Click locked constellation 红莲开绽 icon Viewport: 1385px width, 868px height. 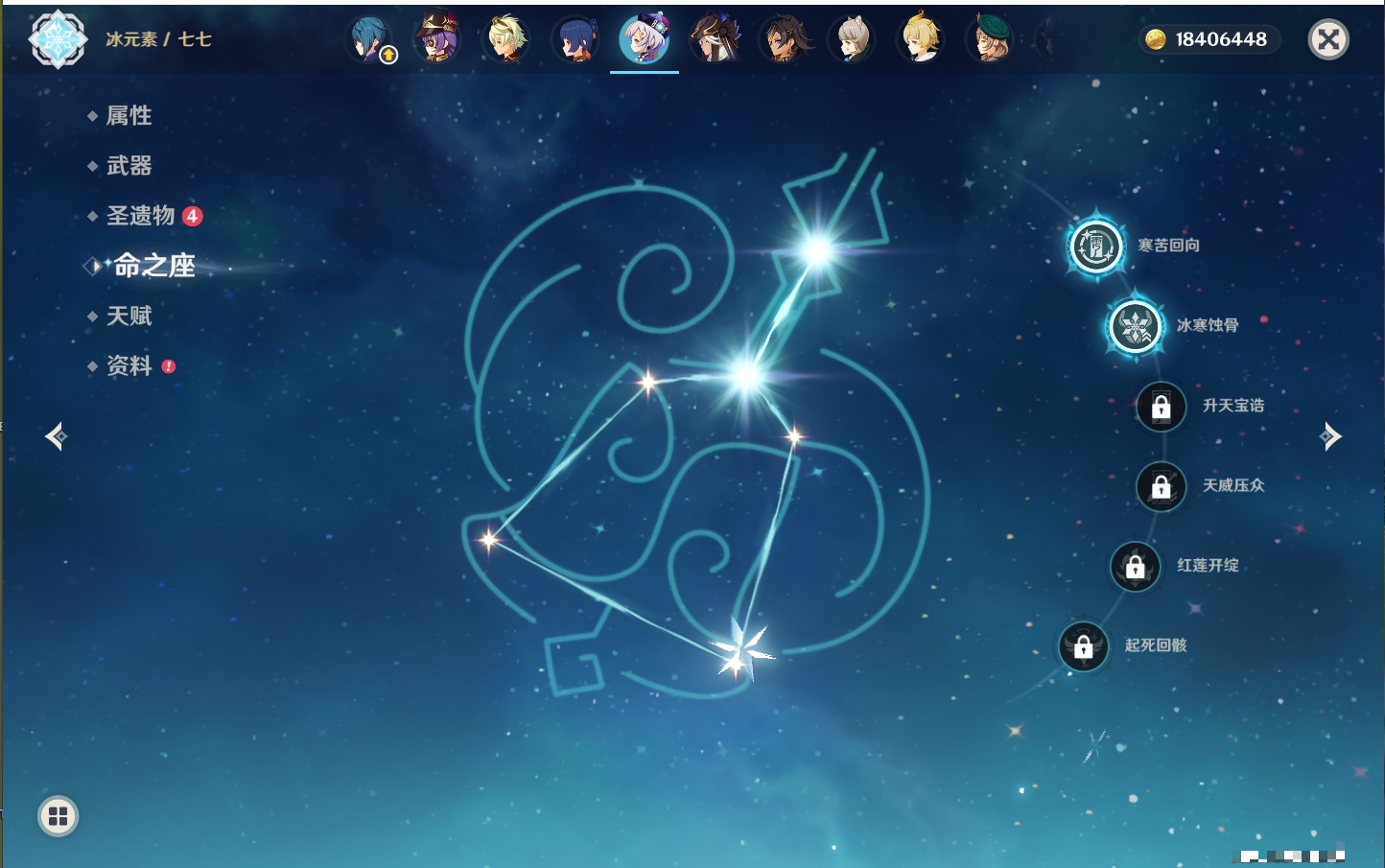click(x=1135, y=566)
